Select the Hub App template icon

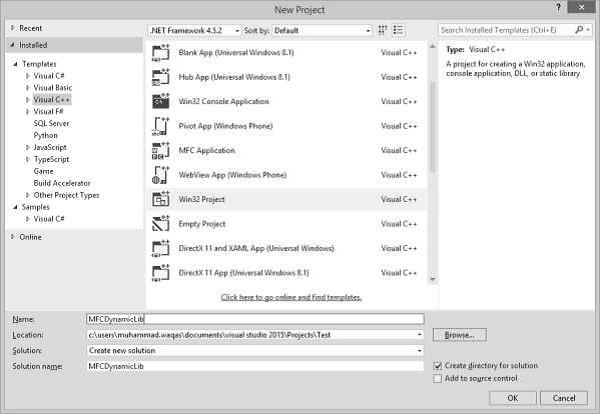pos(161,77)
